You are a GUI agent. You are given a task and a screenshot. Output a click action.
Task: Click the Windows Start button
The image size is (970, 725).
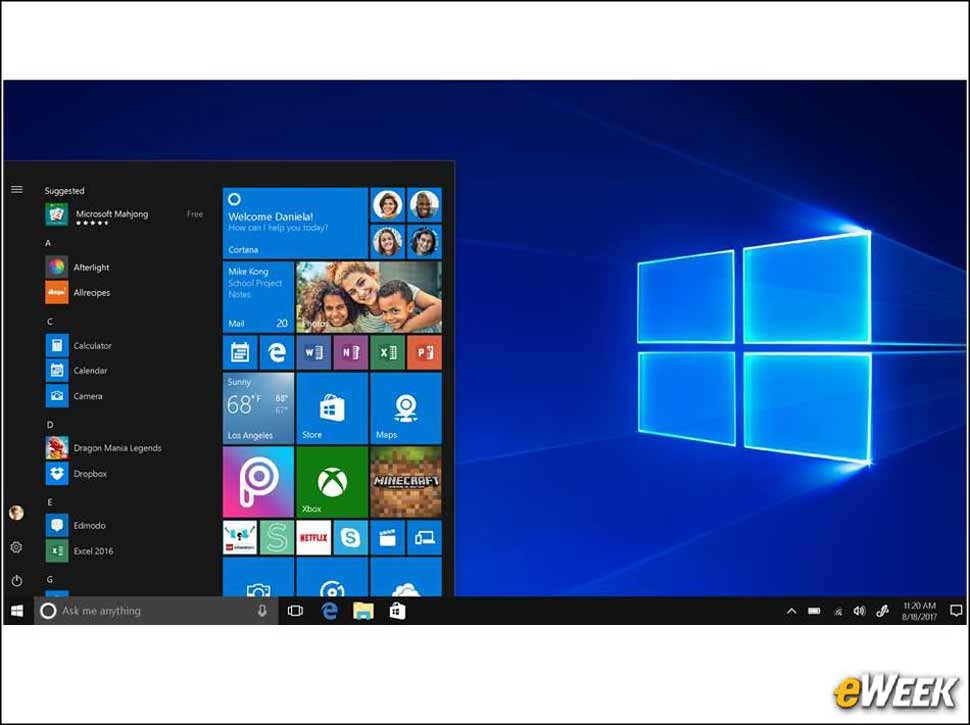coord(17,611)
